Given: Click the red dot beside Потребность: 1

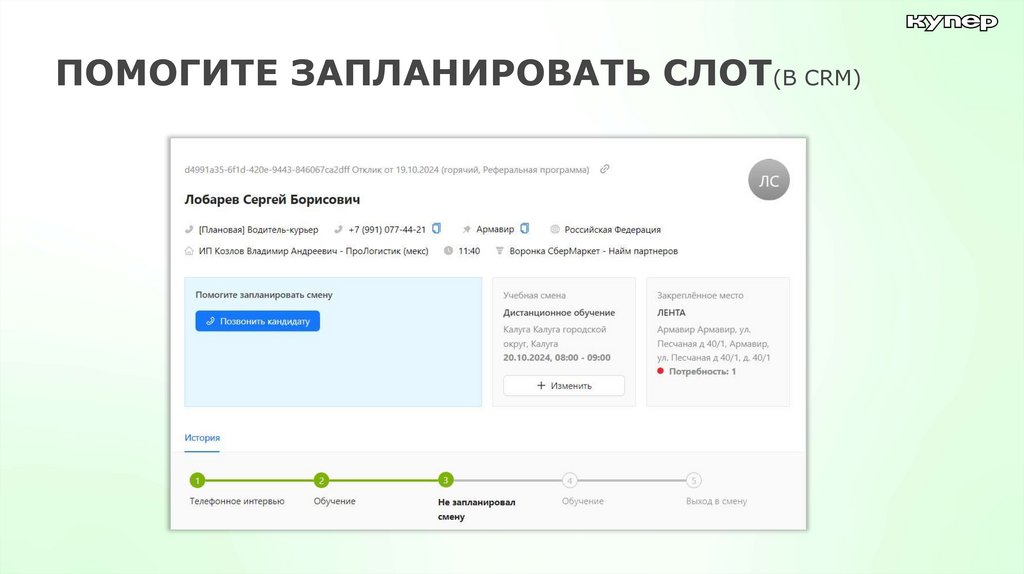Looking at the screenshot, I should (660, 371).
